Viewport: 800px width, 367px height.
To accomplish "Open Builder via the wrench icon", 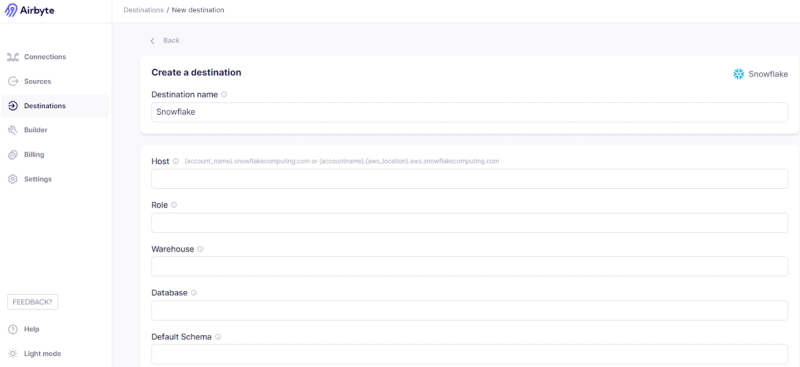I will coord(13,130).
